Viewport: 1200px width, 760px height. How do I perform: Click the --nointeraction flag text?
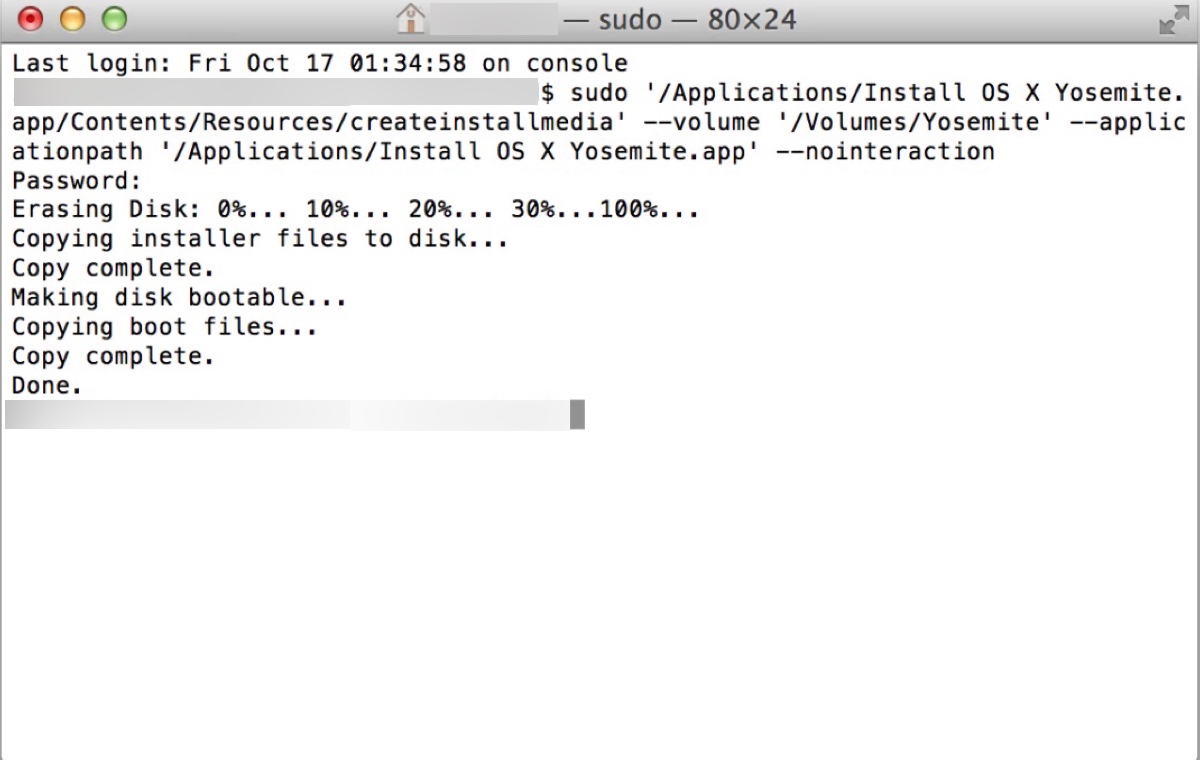[885, 150]
